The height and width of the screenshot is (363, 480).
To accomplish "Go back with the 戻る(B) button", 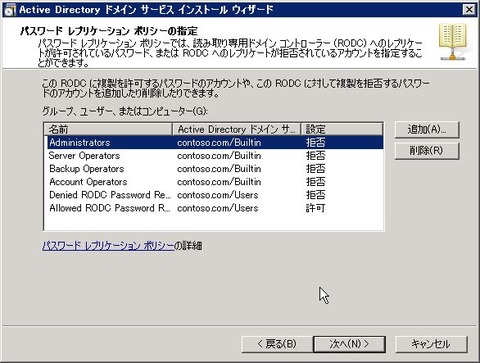I will (x=277, y=344).
